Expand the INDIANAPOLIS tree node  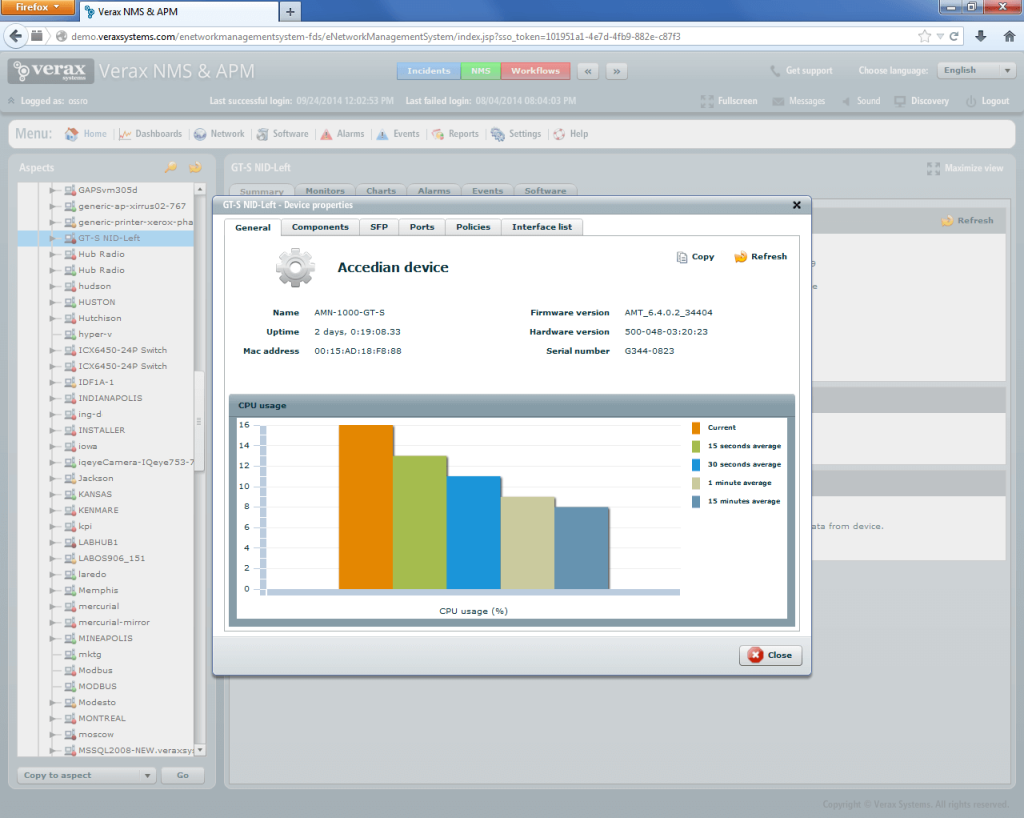[52, 398]
